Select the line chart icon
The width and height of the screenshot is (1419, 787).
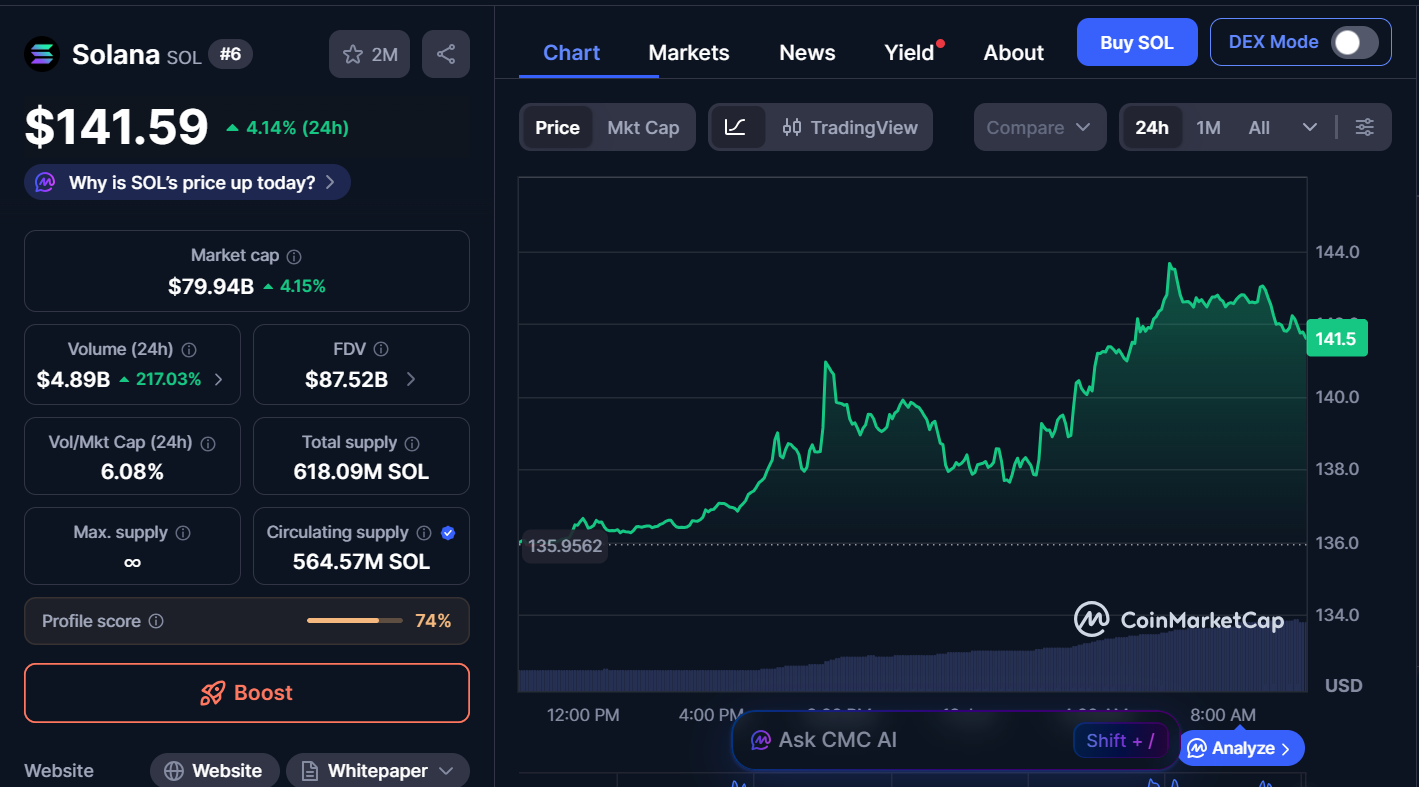click(x=737, y=127)
